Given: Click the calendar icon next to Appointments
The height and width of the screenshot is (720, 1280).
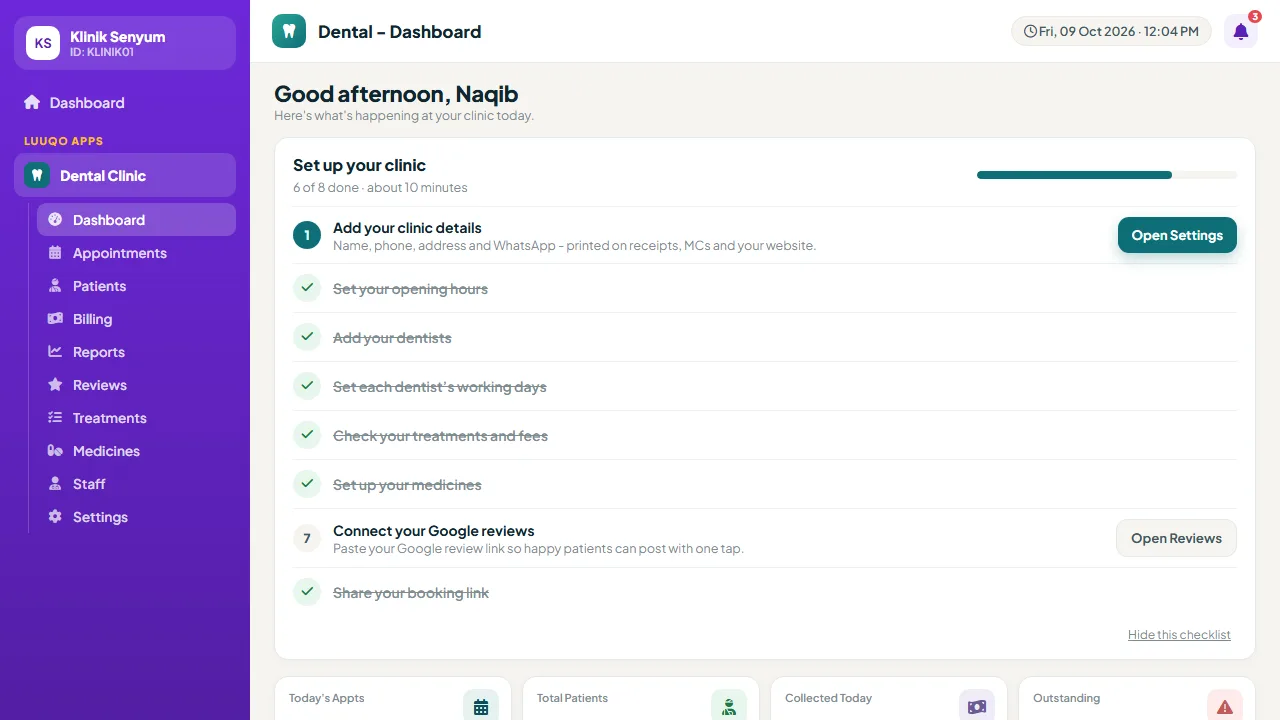Looking at the screenshot, I should [55, 253].
